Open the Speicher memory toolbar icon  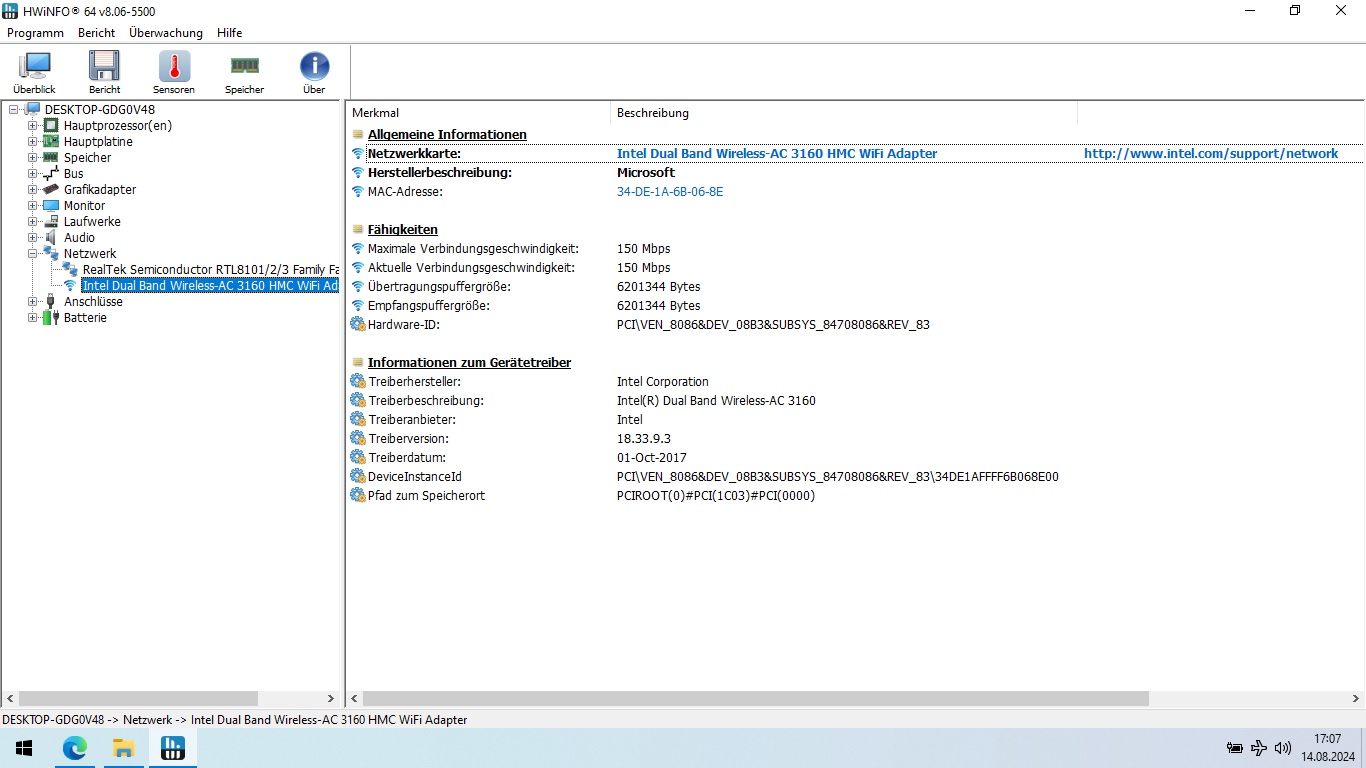[x=244, y=72]
